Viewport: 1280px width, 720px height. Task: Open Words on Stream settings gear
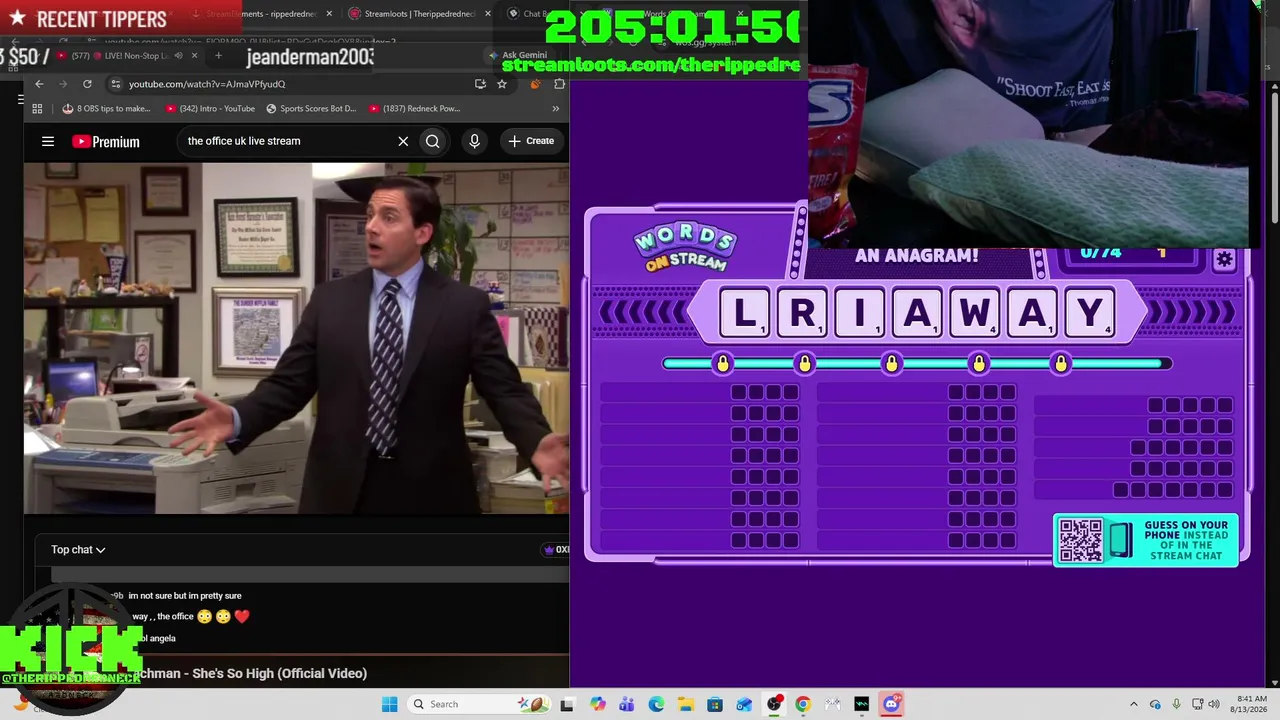click(1224, 260)
